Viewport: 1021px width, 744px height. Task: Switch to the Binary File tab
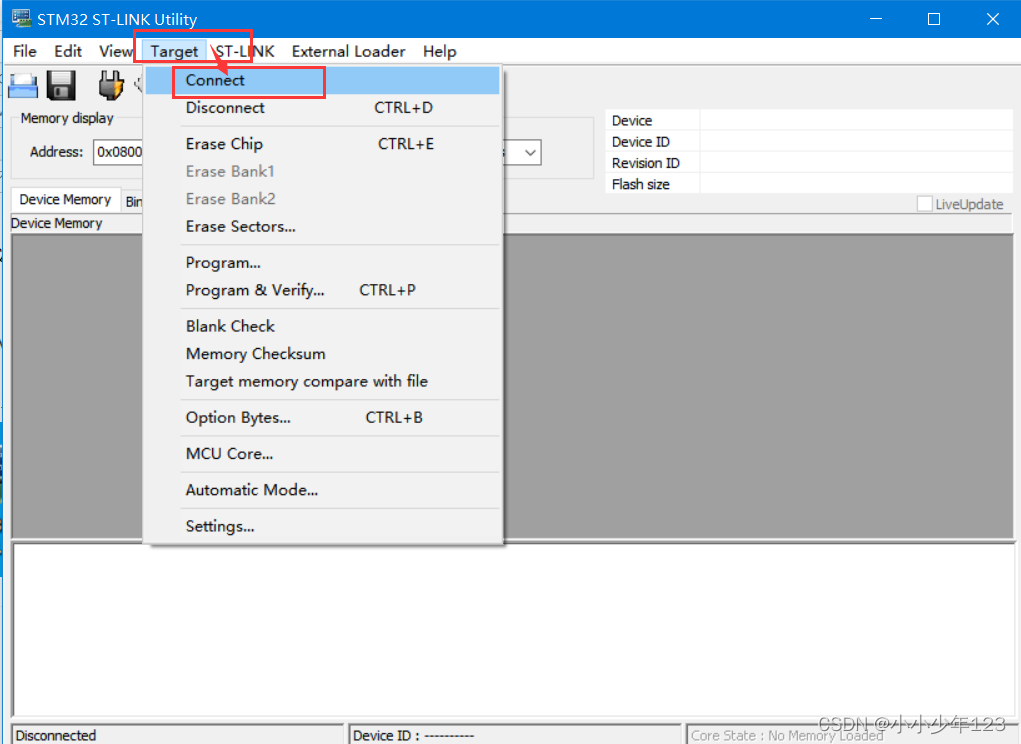click(133, 202)
